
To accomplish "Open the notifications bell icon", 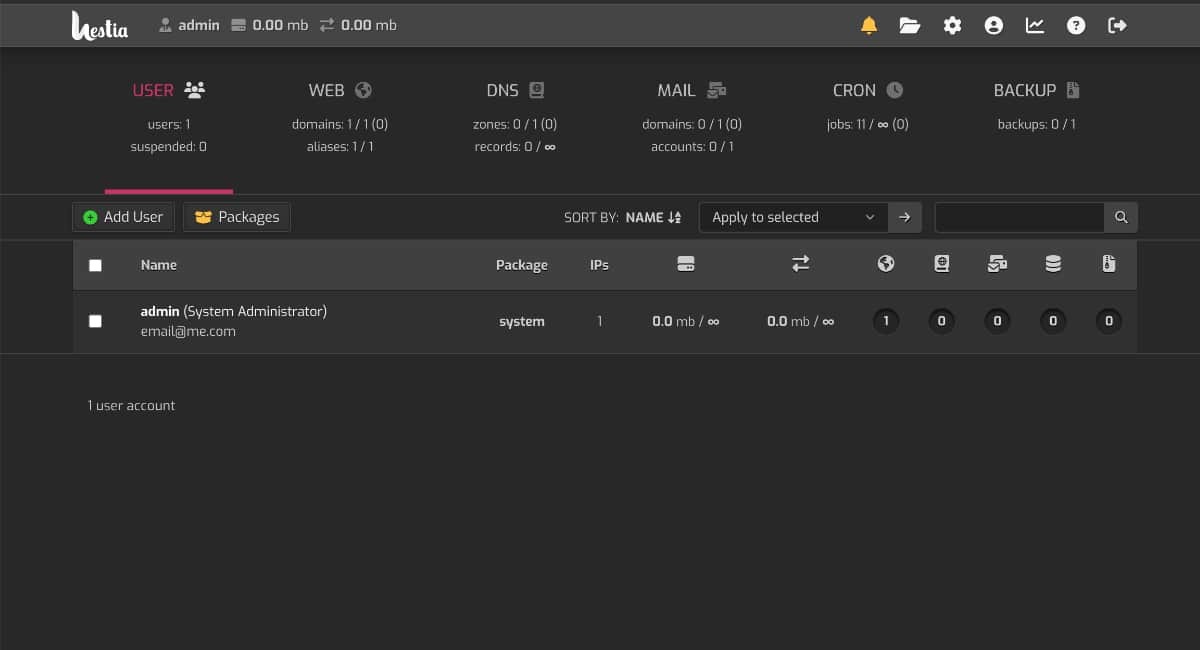I will (869, 25).
